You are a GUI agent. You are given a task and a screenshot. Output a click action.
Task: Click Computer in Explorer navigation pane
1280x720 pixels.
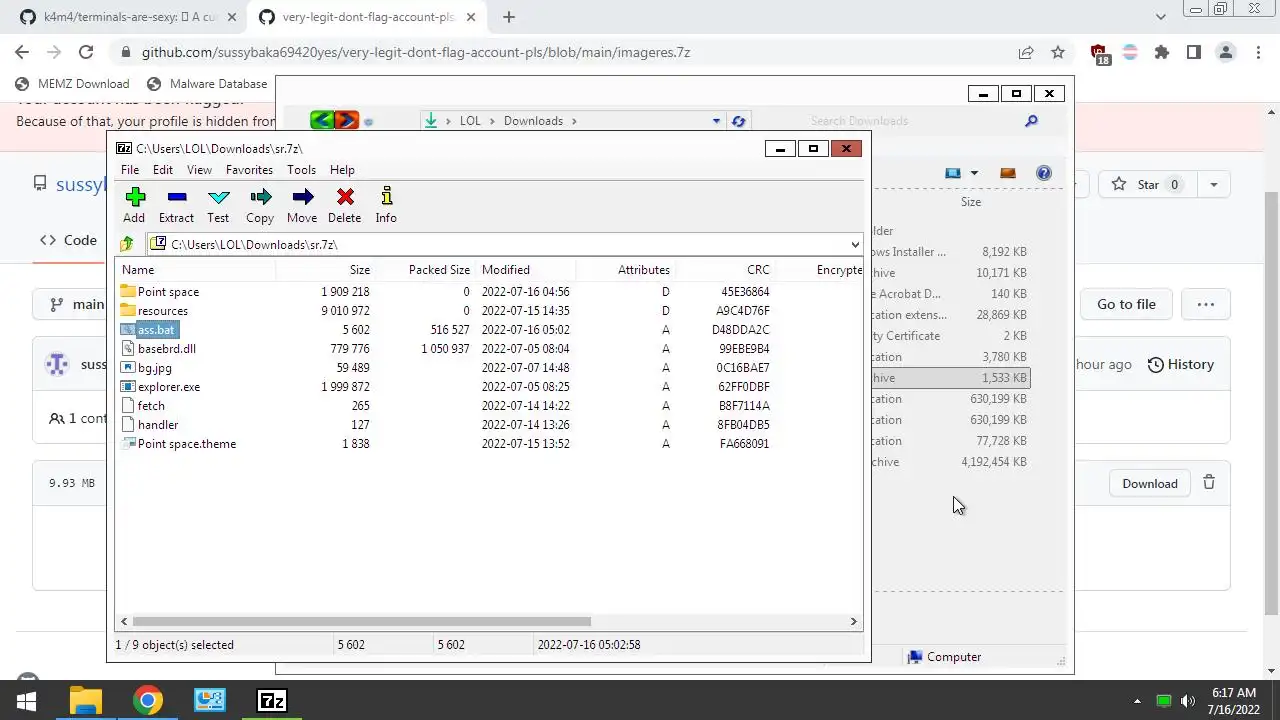click(x=944, y=657)
